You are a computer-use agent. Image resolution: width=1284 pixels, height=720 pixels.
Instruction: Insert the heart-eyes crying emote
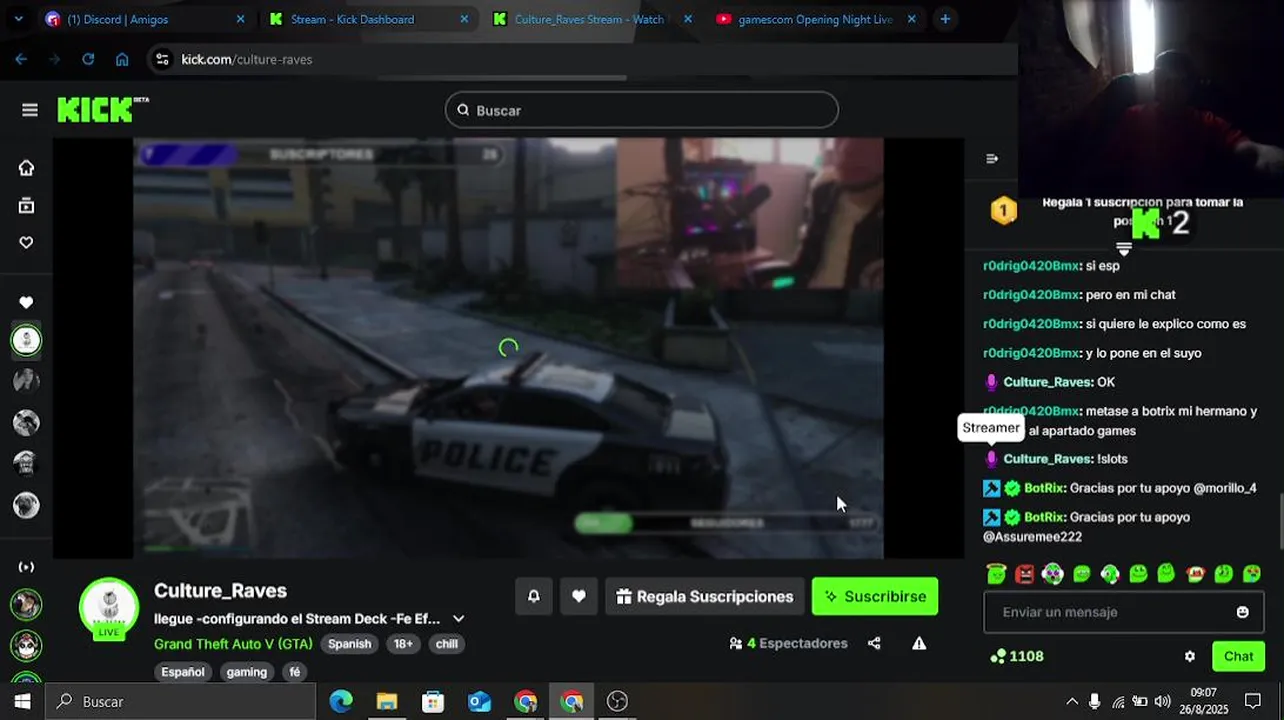[x=1251, y=573]
